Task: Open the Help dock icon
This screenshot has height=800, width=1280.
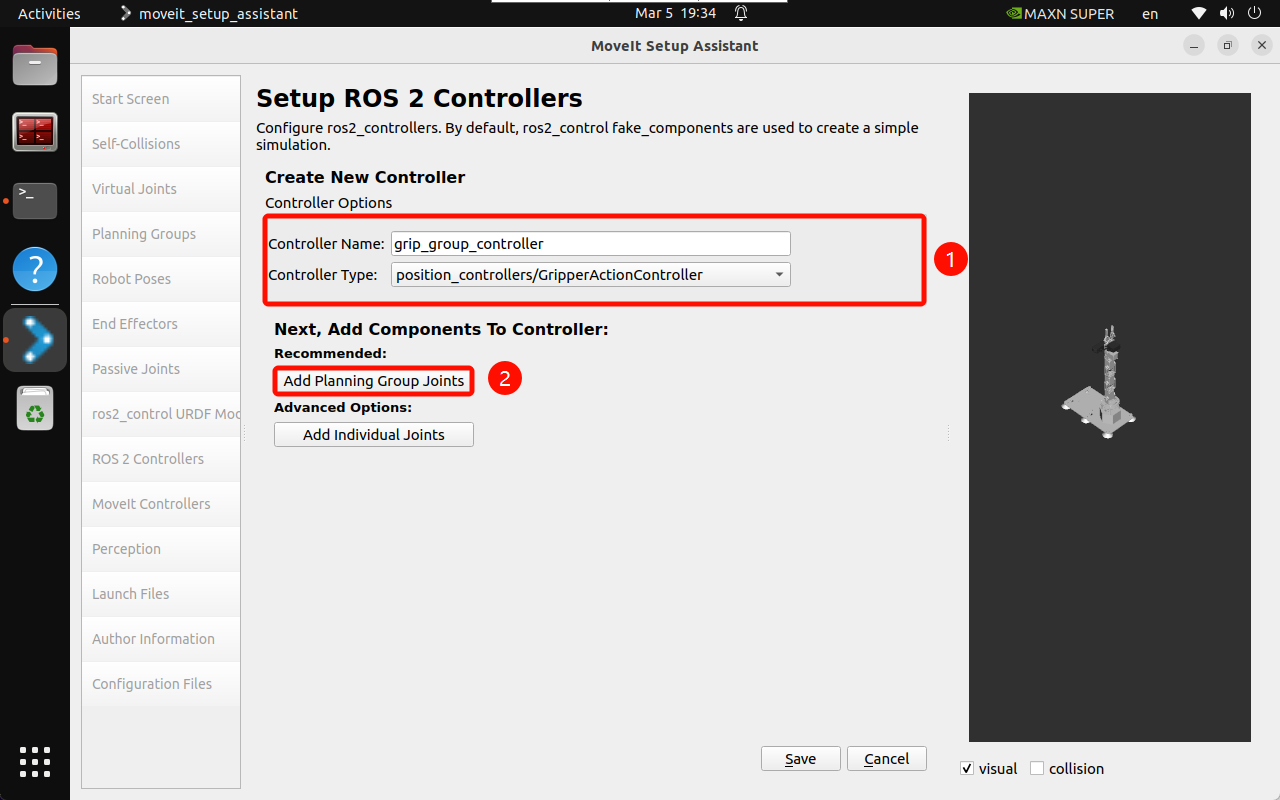Action: pyautogui.click(x=35, y=270)
